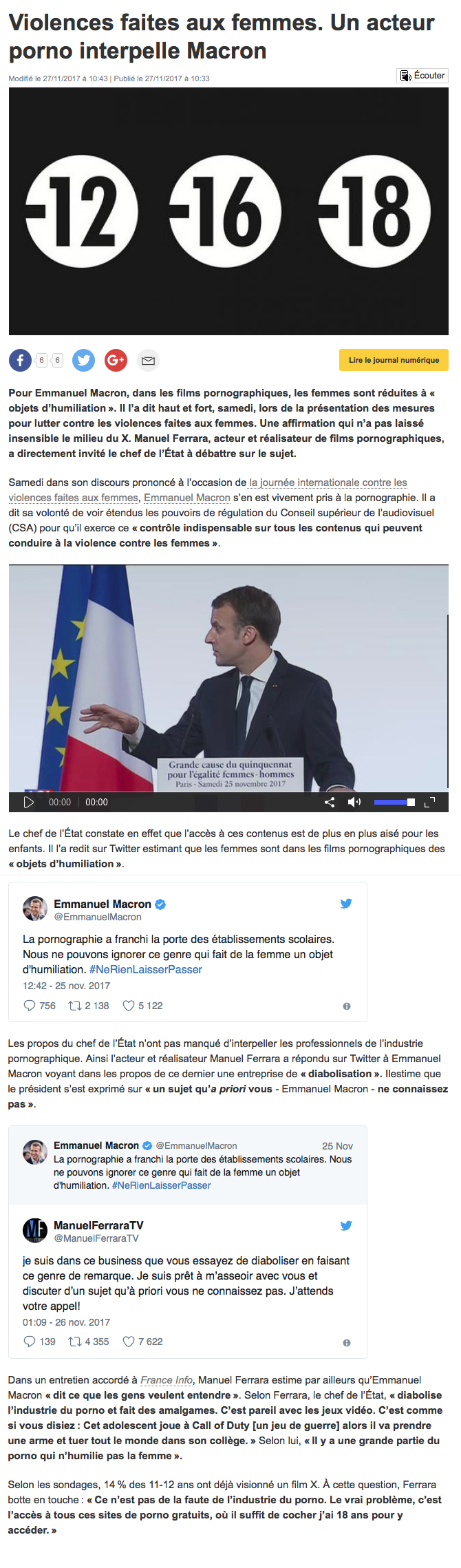Screen dimensions: 461x1568
Task: Like ManuelFerraraTV's tweet with 7 622 likes
Action: [x=142, y=1342]
